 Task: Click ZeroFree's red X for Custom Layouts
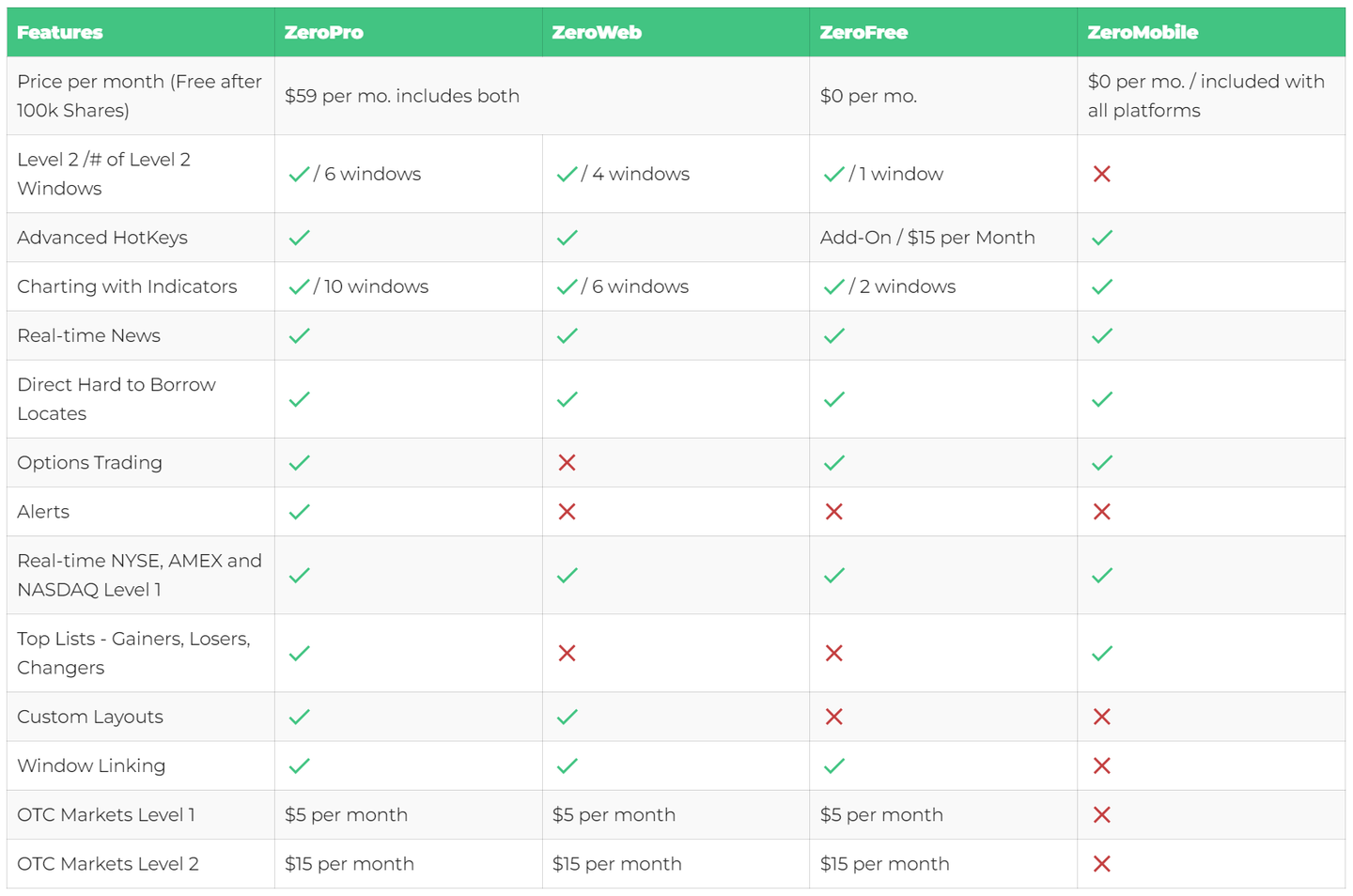click(833, 717)
